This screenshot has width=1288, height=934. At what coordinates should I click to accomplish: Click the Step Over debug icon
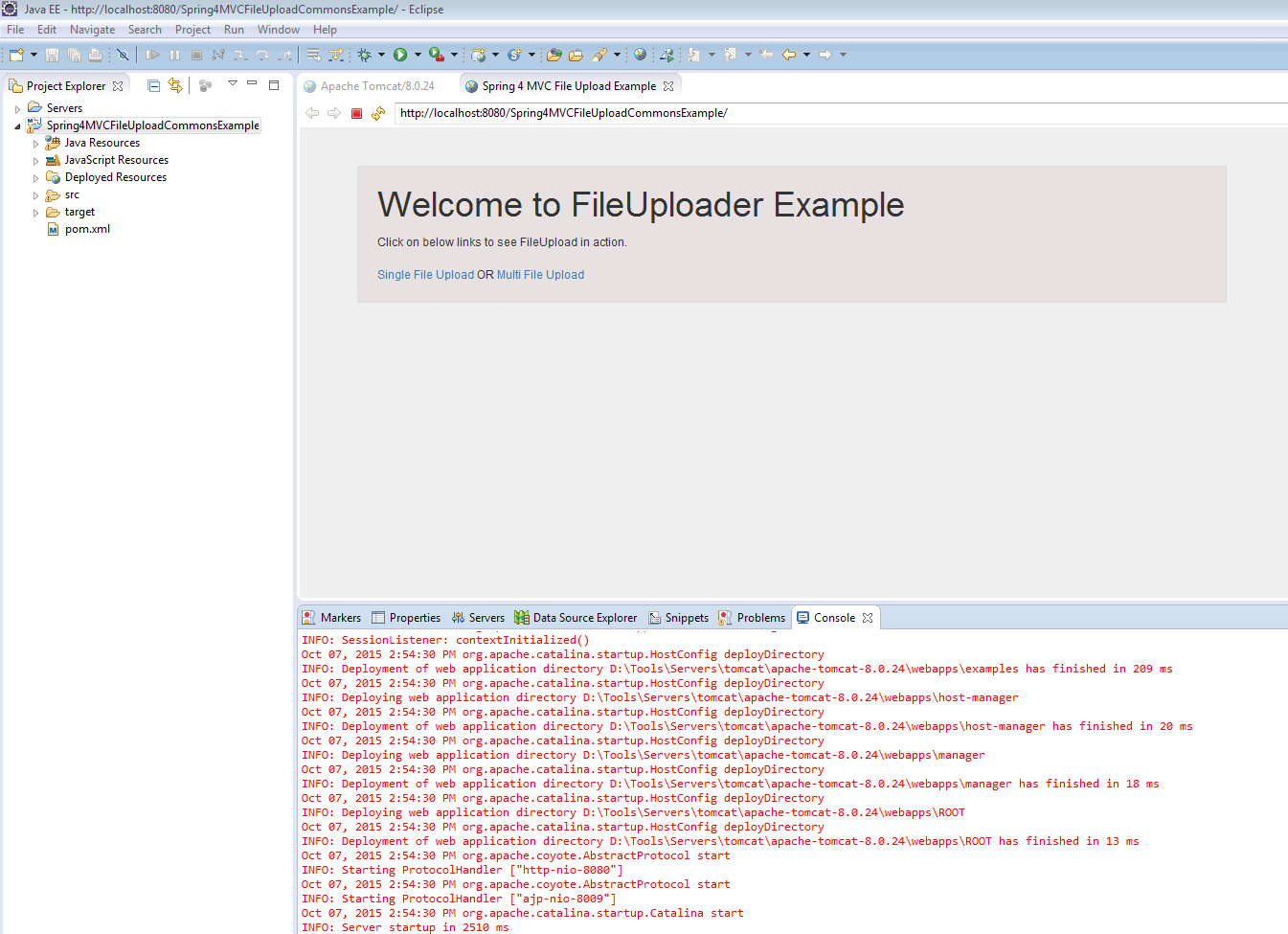coord(262,55)
